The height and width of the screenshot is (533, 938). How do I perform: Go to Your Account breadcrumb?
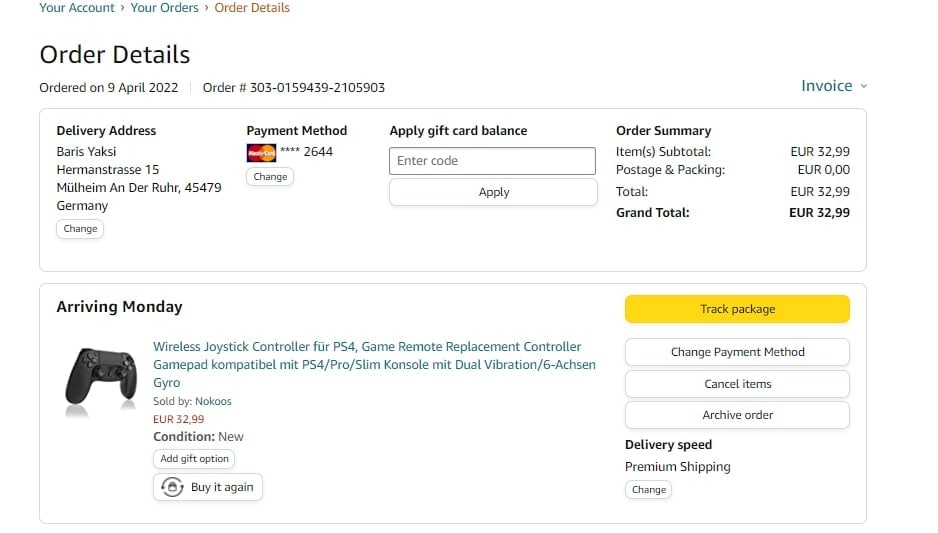pyautogui.click(x=76, y=8)
